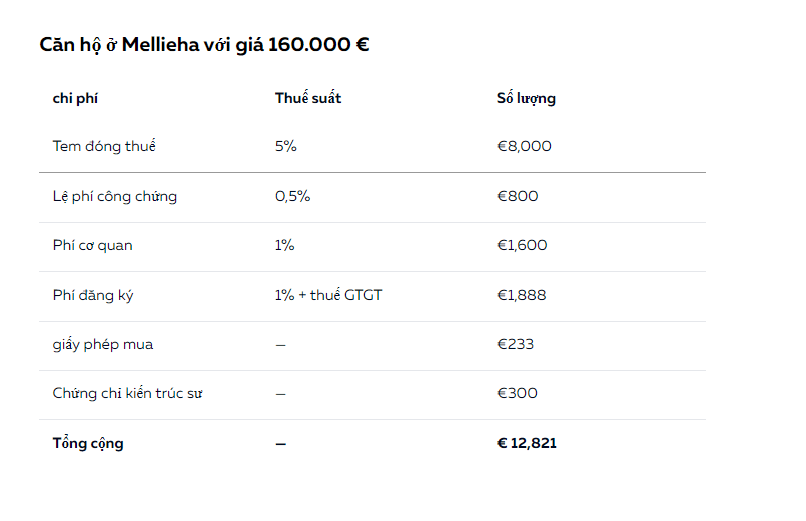This screenshot has width=806, height=521.
Task: Click the "chi phí" column header
Action: [x=75, y=98]
